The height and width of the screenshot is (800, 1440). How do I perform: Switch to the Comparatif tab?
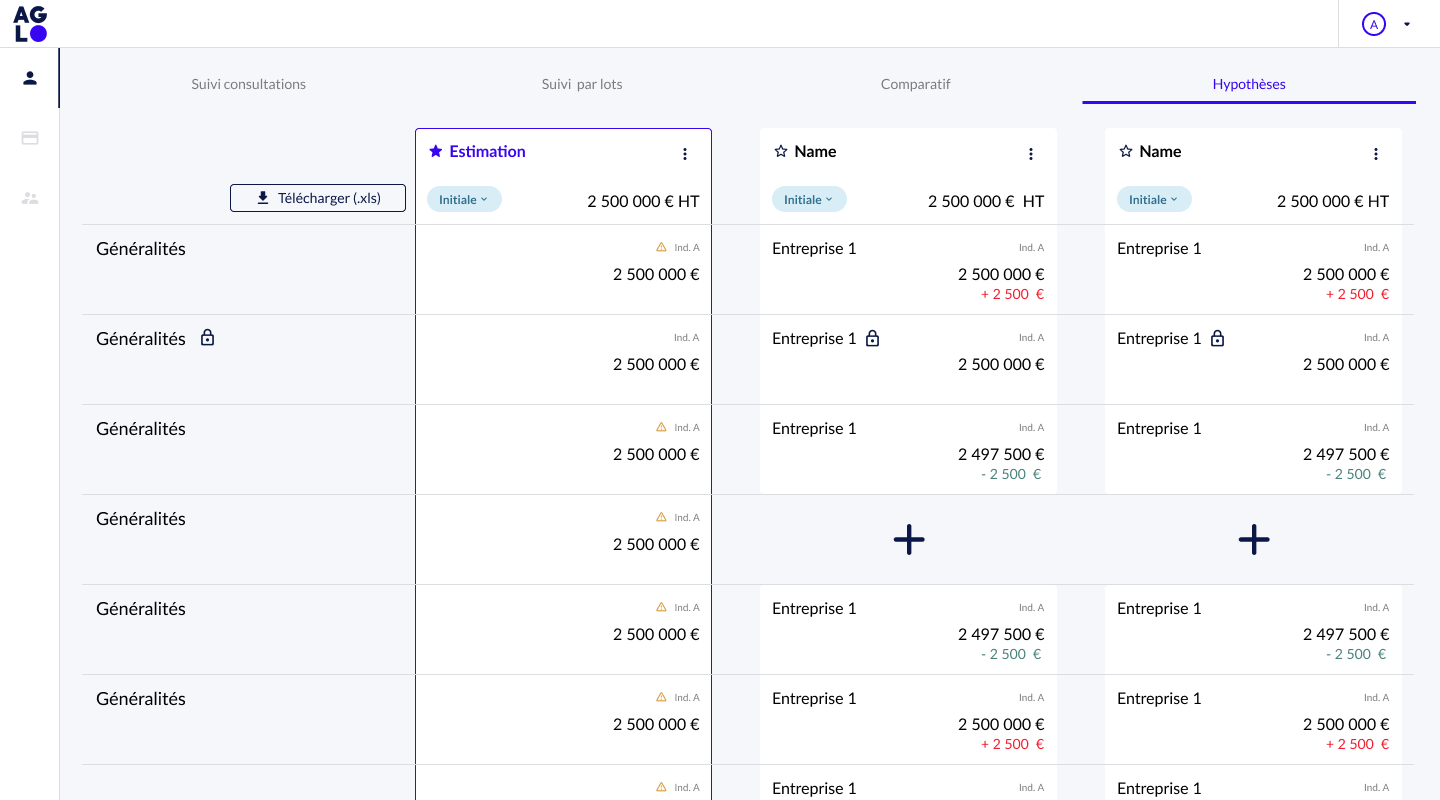pyautogui.click(x=915, y=84)
